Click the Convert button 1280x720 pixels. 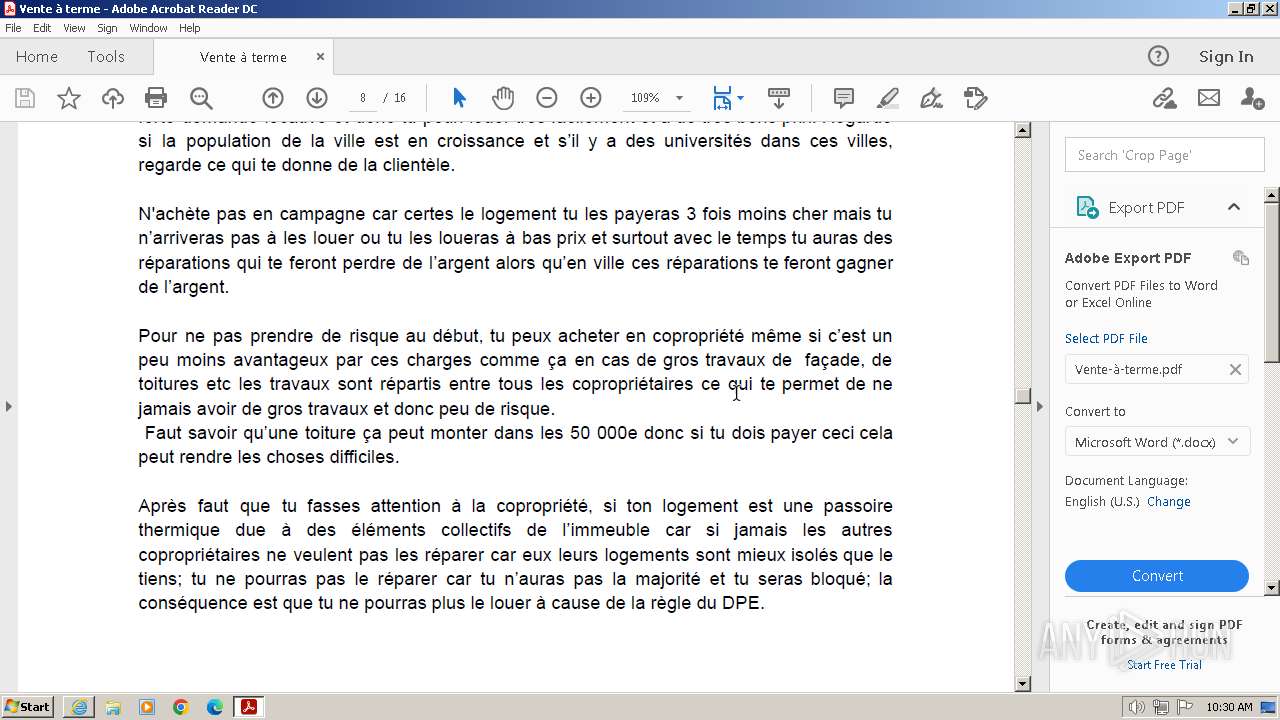coord(1157,576)
